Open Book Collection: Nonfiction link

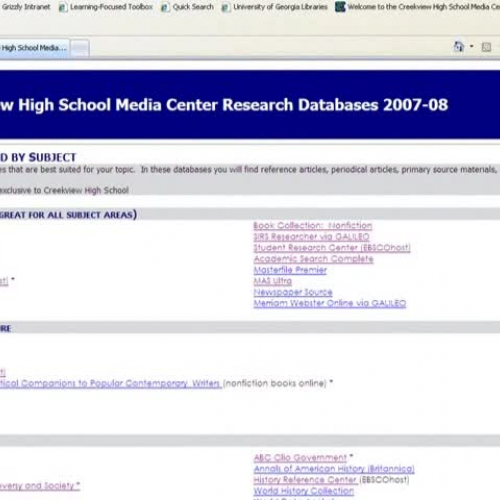[313, 226]
